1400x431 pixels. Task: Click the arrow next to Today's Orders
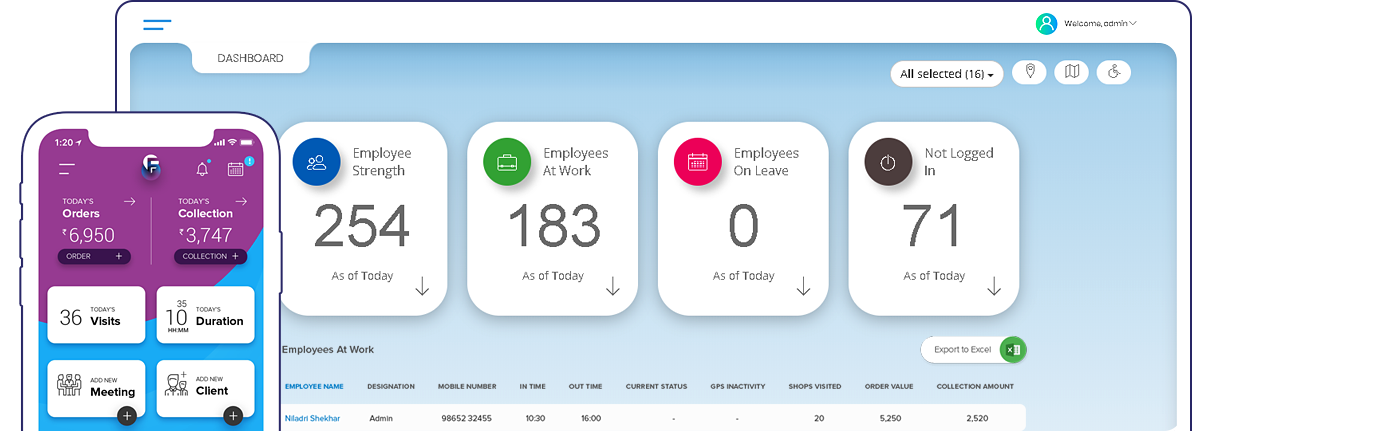pyautogui.click(x=129, y=201)
